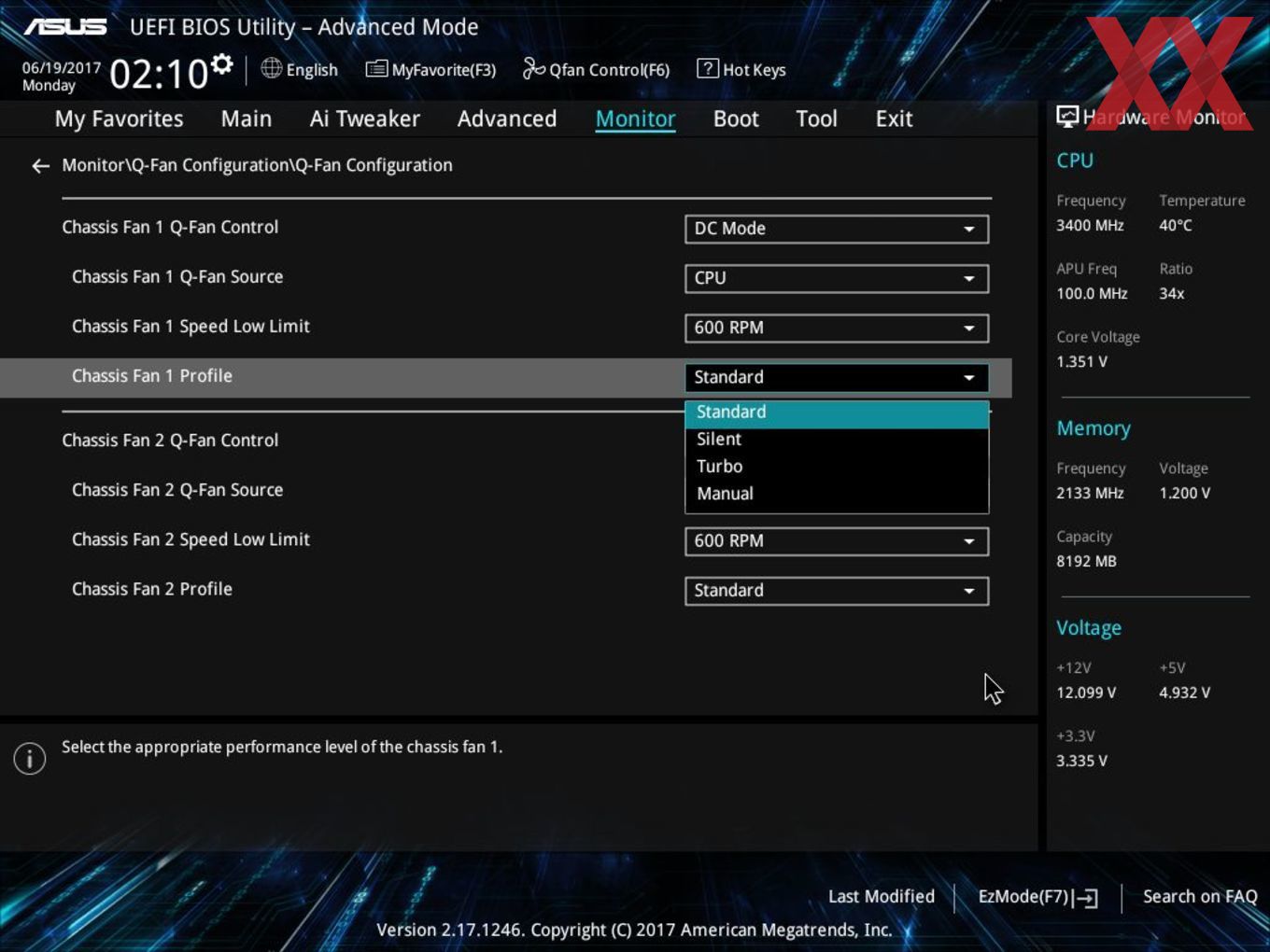This screenshot has height=952, width=1270.
Task: Click the 06/19/2017 date display
Action: tap(62, 68)
